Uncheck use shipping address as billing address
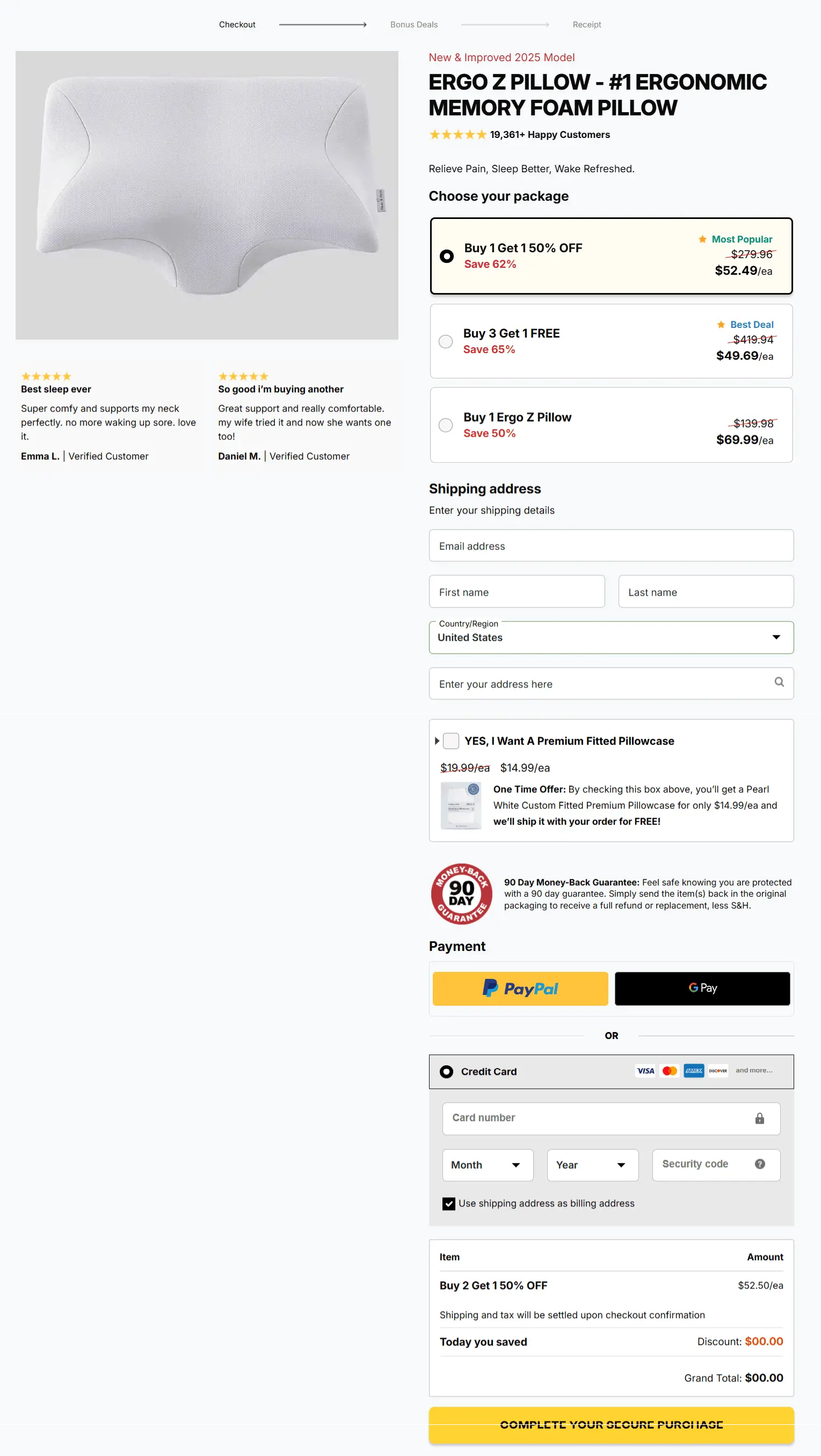 click(x=448, y=1203)
